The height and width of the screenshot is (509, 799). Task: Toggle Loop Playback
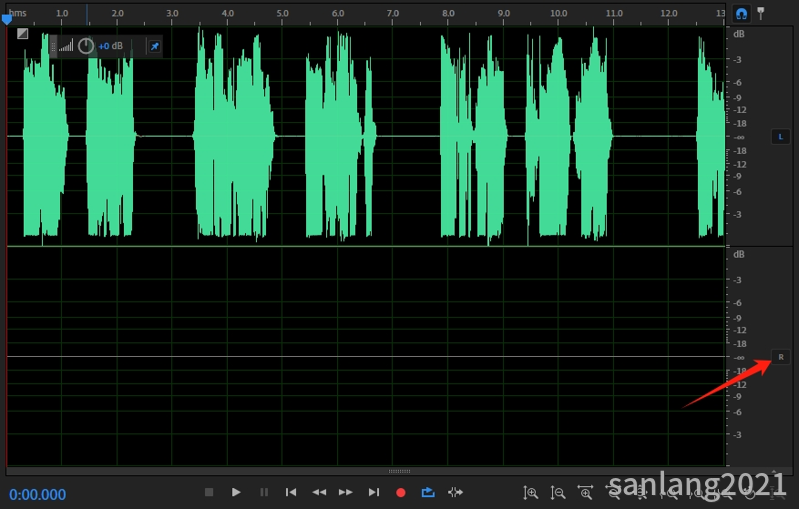[x=428, y=492]
